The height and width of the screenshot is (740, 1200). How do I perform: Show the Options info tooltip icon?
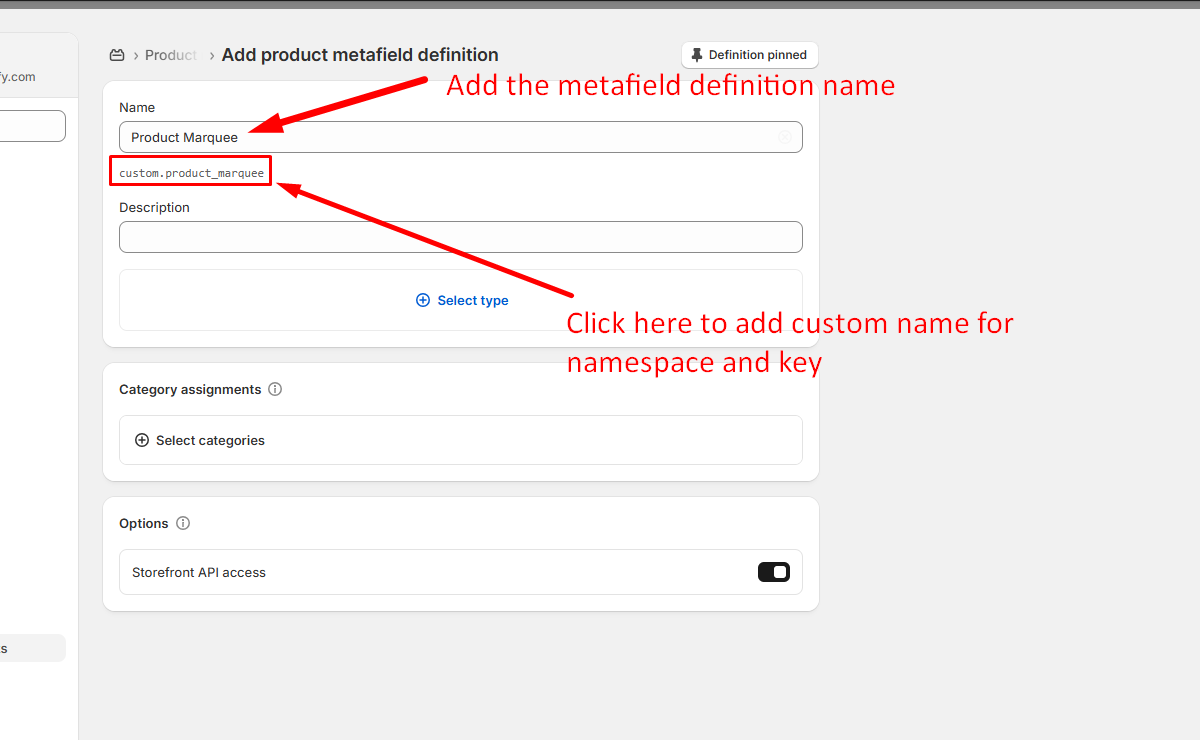pyautogui.click(x=183, y=523)
